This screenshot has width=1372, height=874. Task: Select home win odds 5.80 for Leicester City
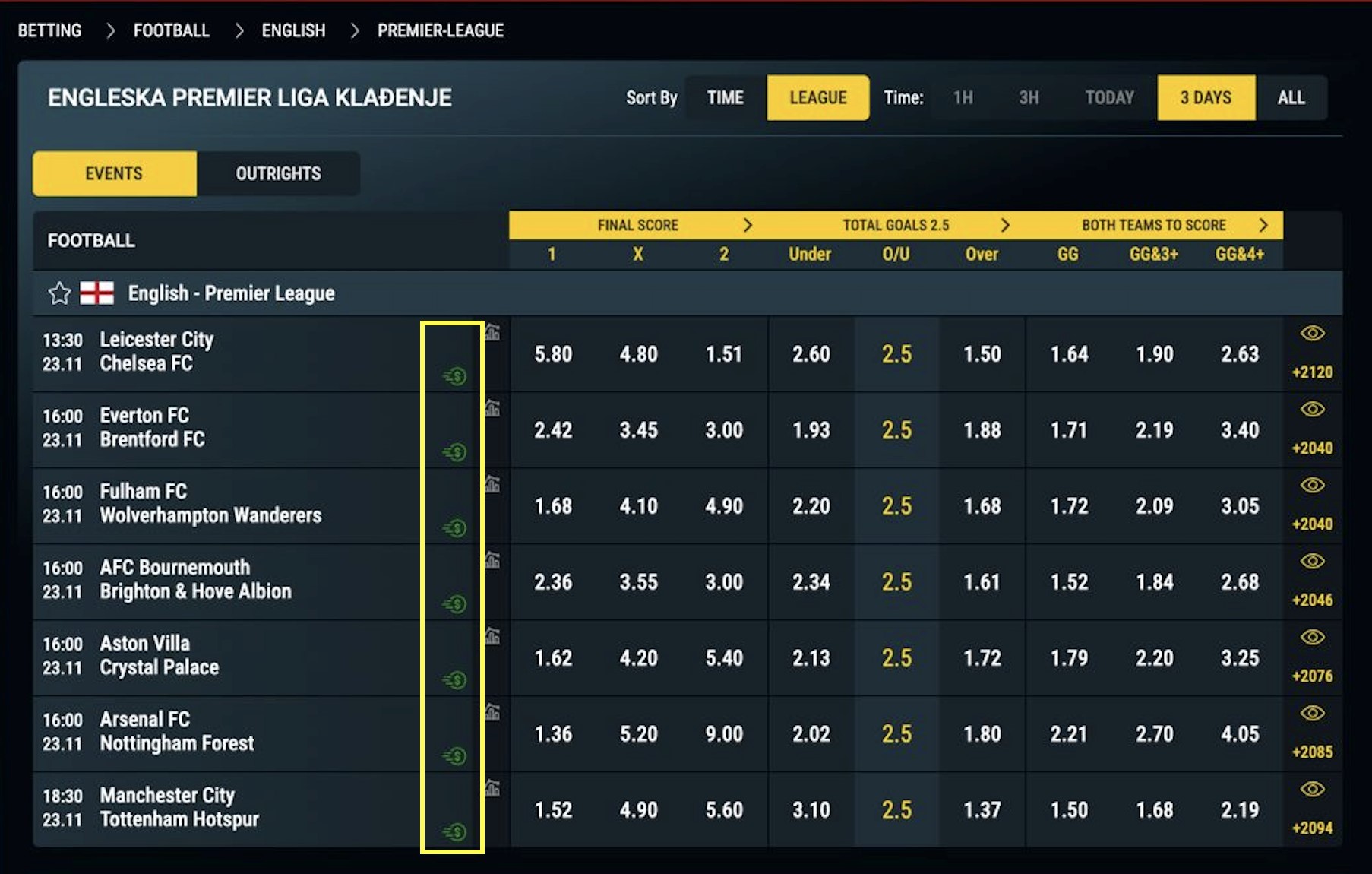point(553,354)
